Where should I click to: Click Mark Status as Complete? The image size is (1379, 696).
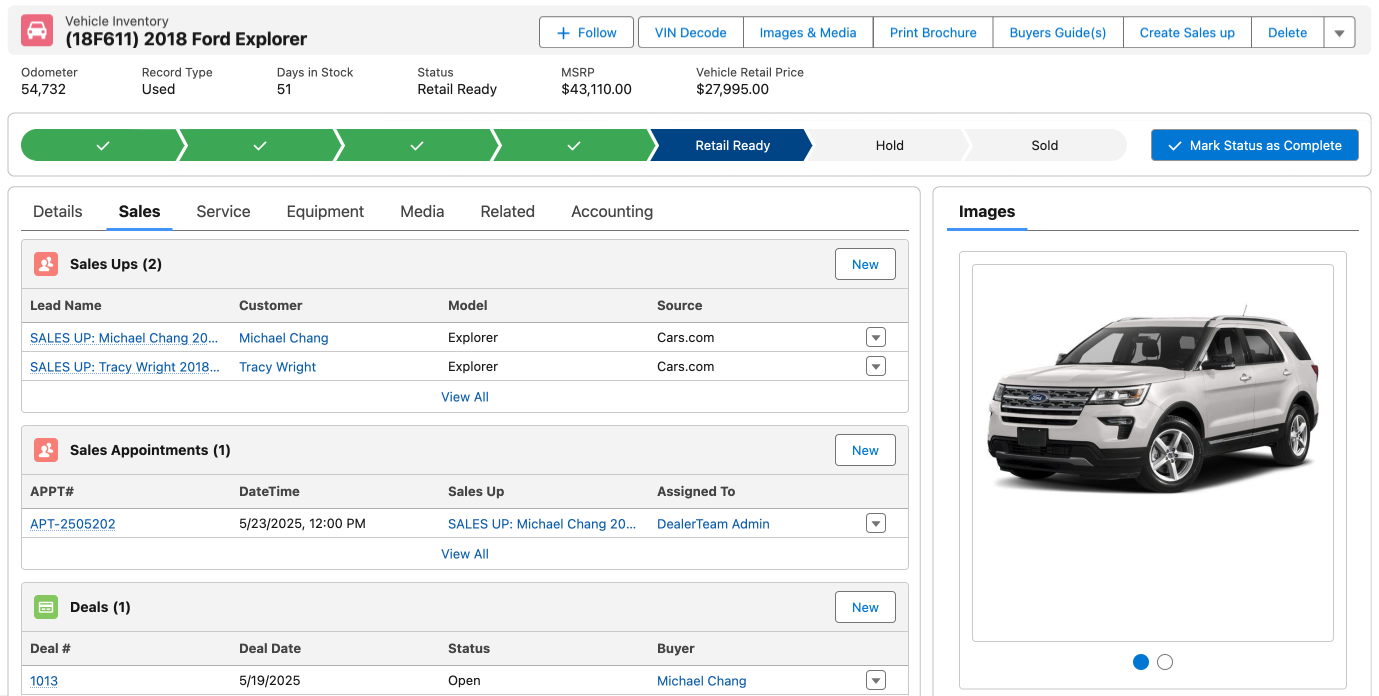pos(1254,145)
